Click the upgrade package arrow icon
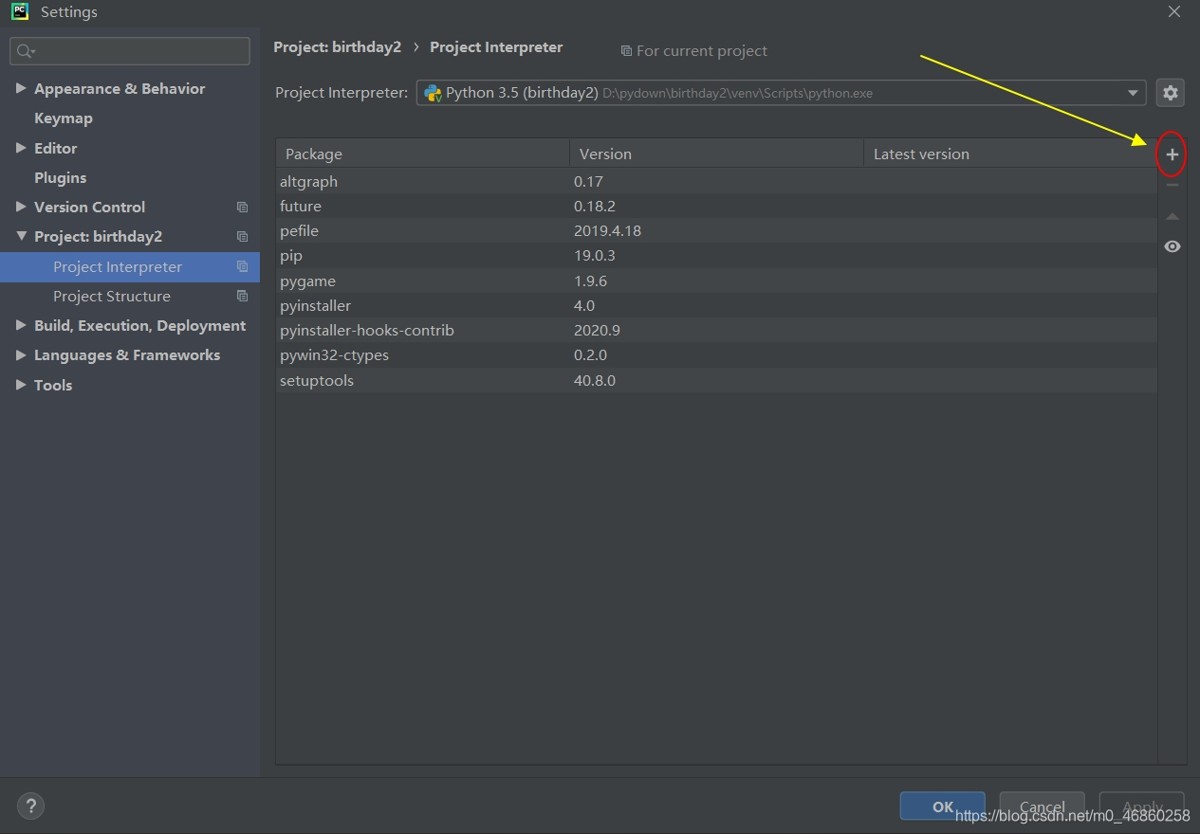Image resolution: width=1200 pixels, height=834 pixels. tap(1172, 217)
